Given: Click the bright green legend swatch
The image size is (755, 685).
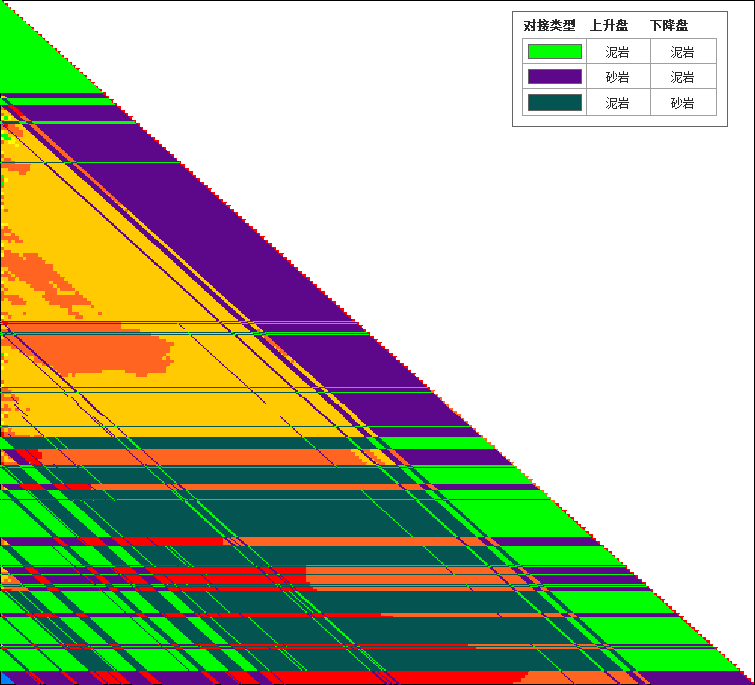Looking at the screenshot, I should (555, 52).
